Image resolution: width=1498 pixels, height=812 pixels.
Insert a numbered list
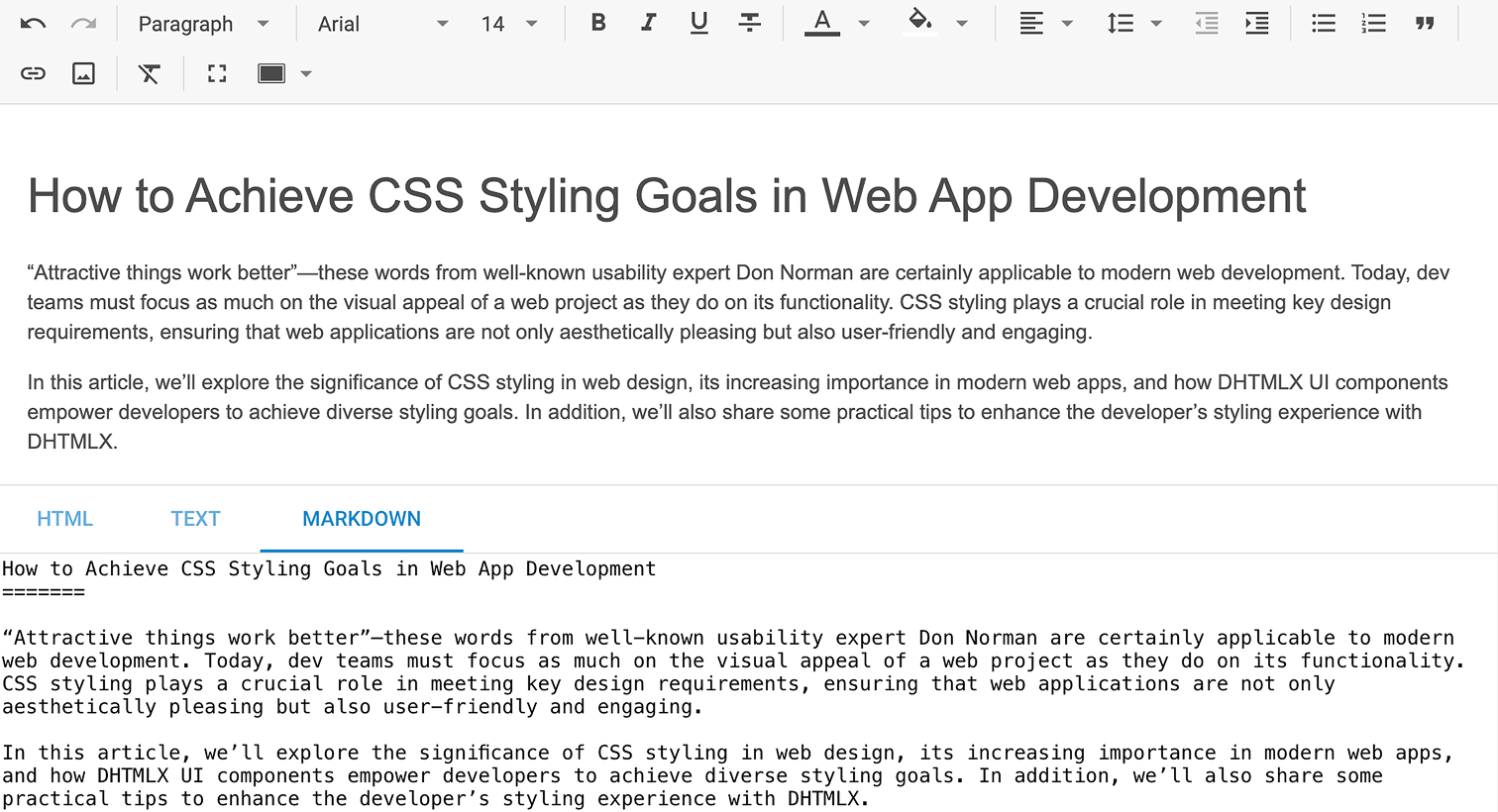click(1374, 24)
